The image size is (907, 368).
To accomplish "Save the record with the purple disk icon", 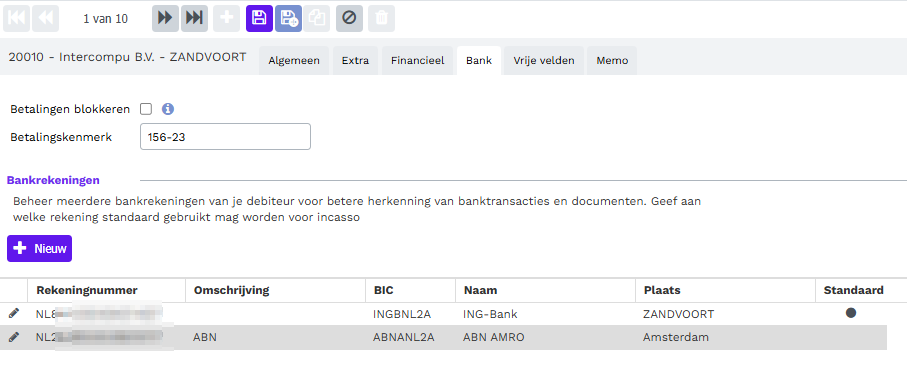I will tap(259, 19).
